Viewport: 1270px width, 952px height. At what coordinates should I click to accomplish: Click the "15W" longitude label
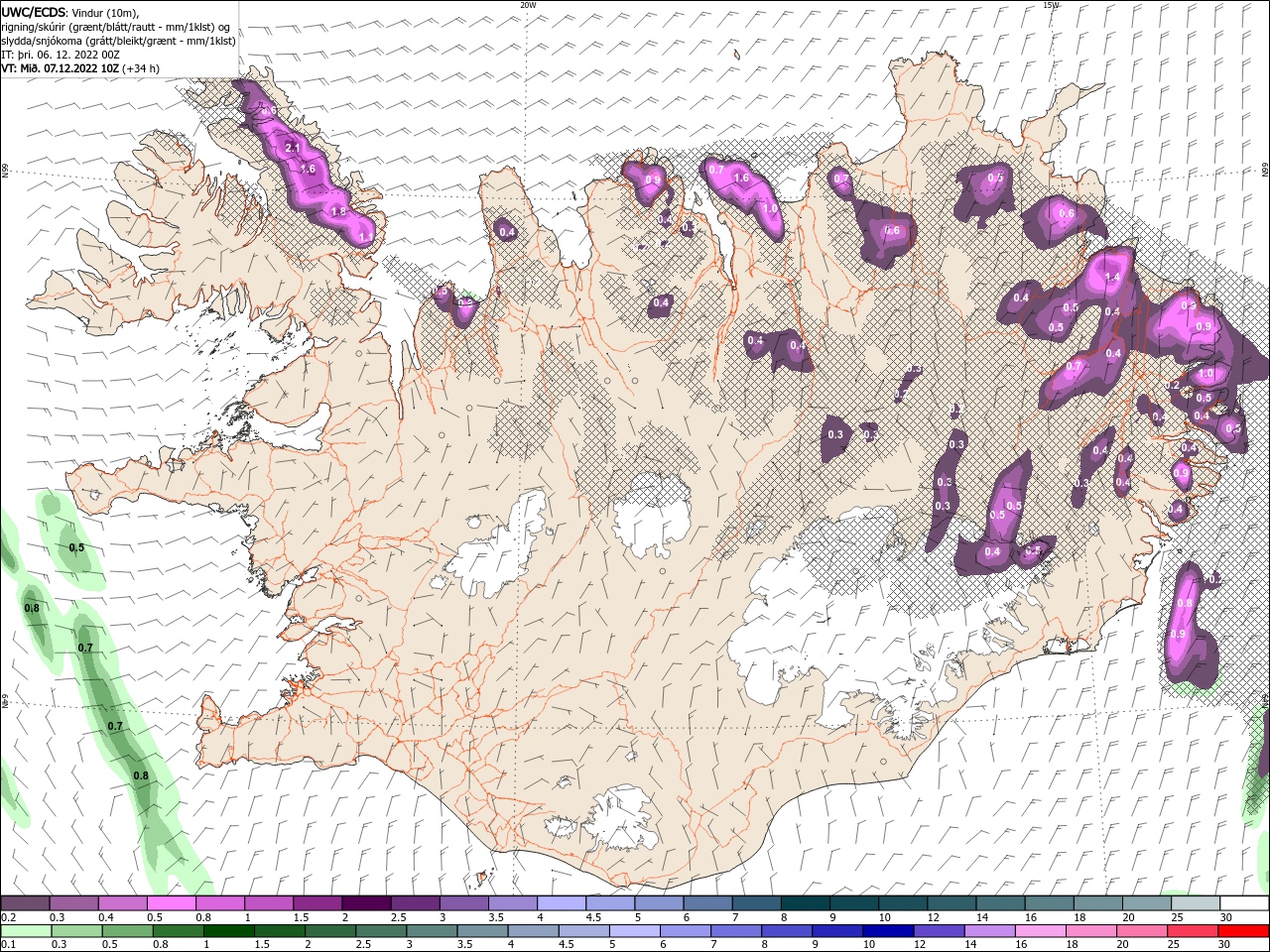pos(1051,5)
